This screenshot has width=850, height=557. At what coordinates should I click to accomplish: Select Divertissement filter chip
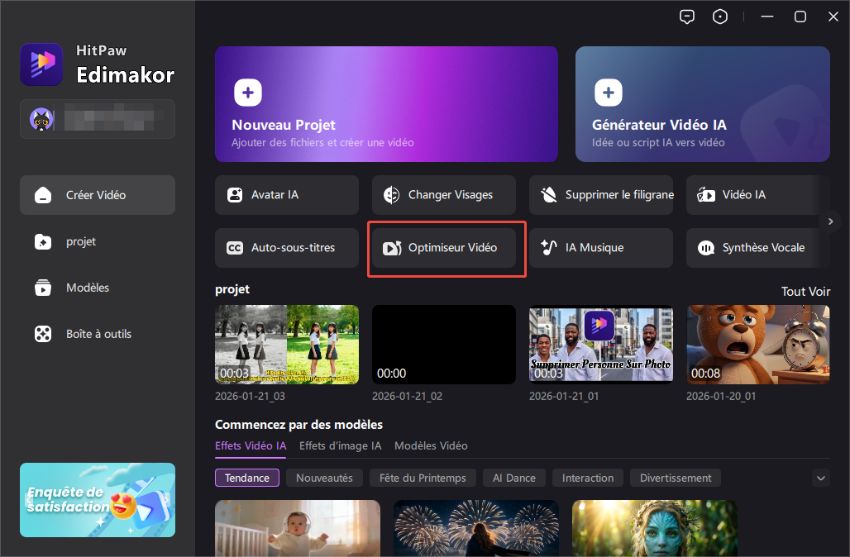coord(675,478)
